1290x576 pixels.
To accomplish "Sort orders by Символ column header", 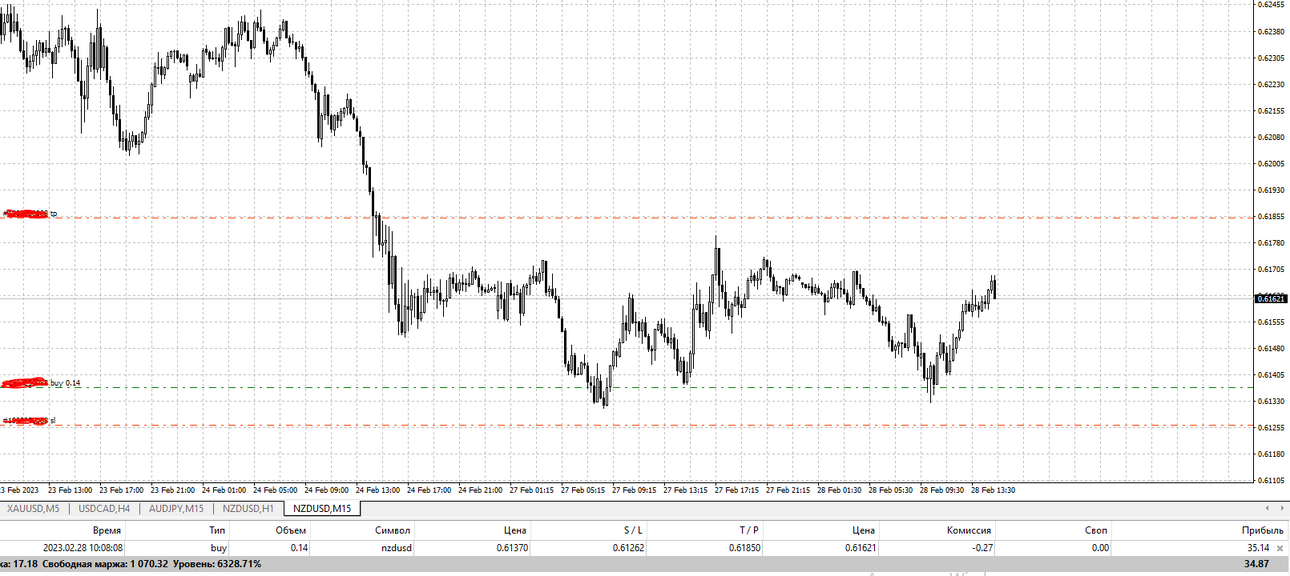I will coord(393,530).
